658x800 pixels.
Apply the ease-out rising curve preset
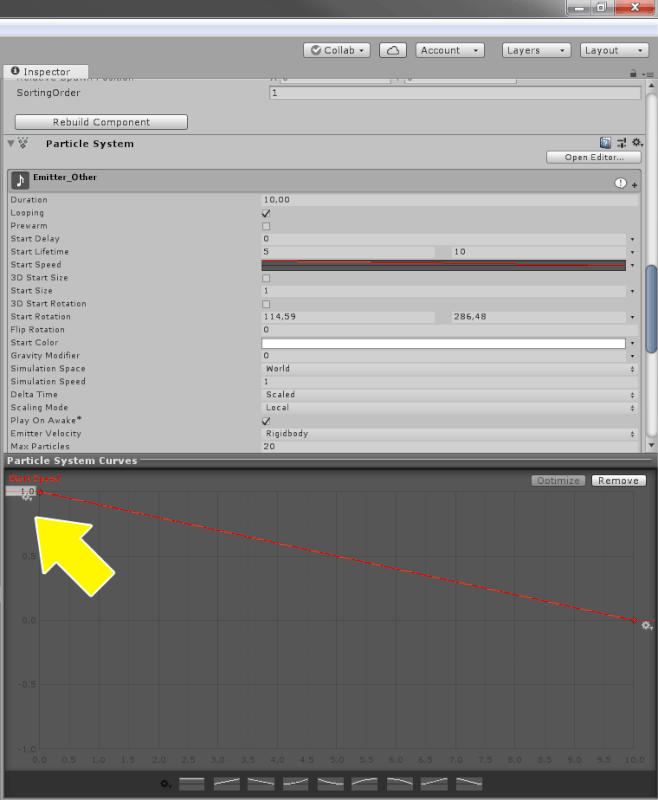point(365,784)
